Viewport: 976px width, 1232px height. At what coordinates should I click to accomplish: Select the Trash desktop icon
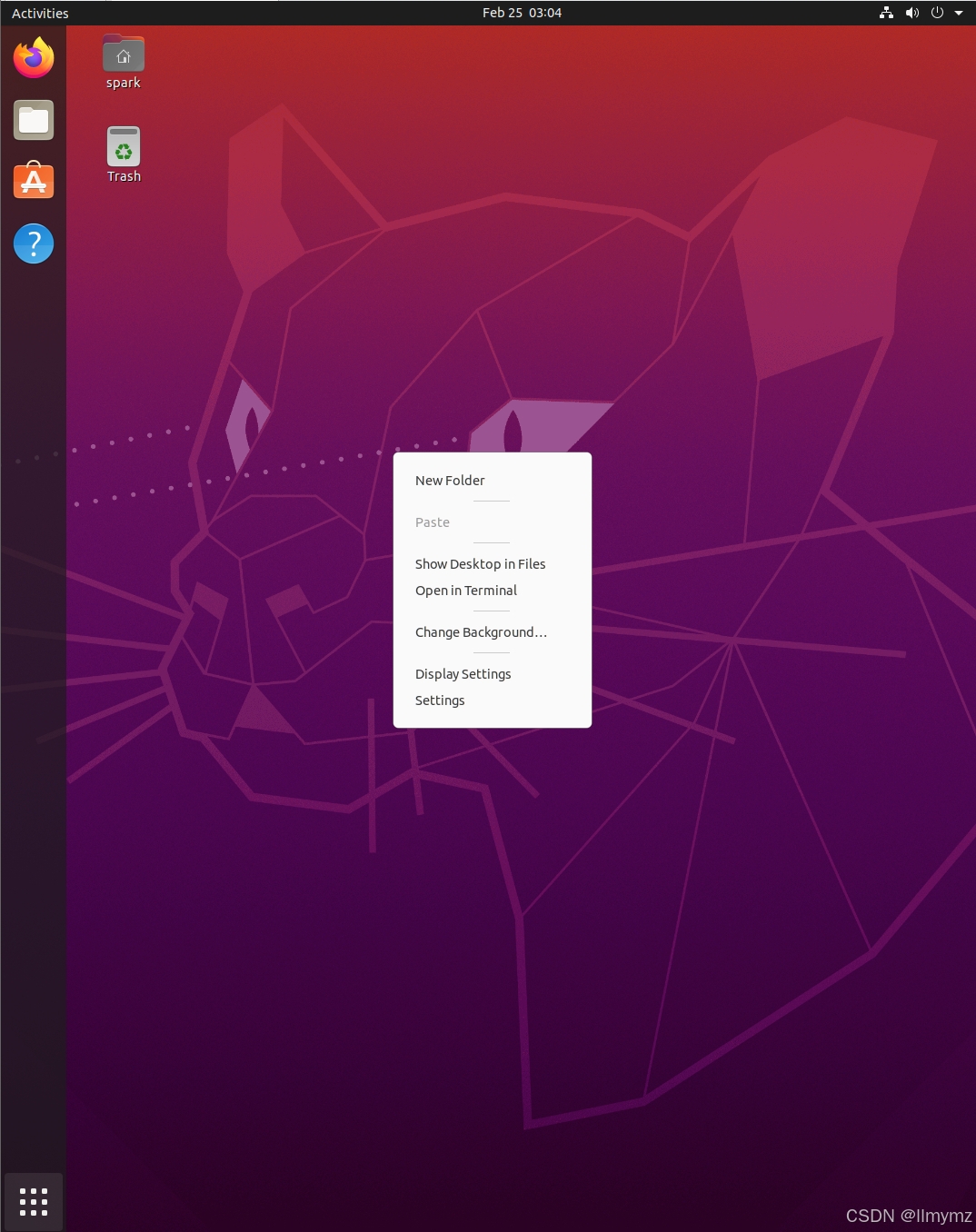tap(124, 155)
